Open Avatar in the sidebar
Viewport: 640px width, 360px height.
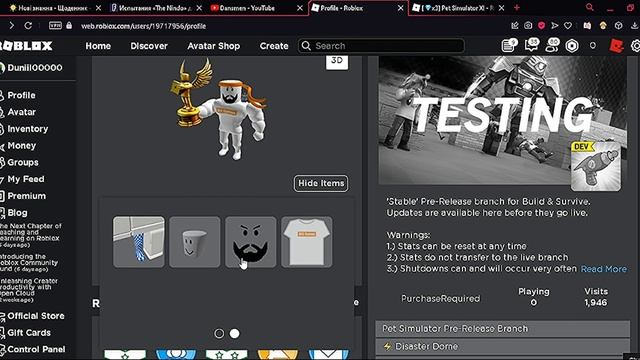[x=21, y=112]
